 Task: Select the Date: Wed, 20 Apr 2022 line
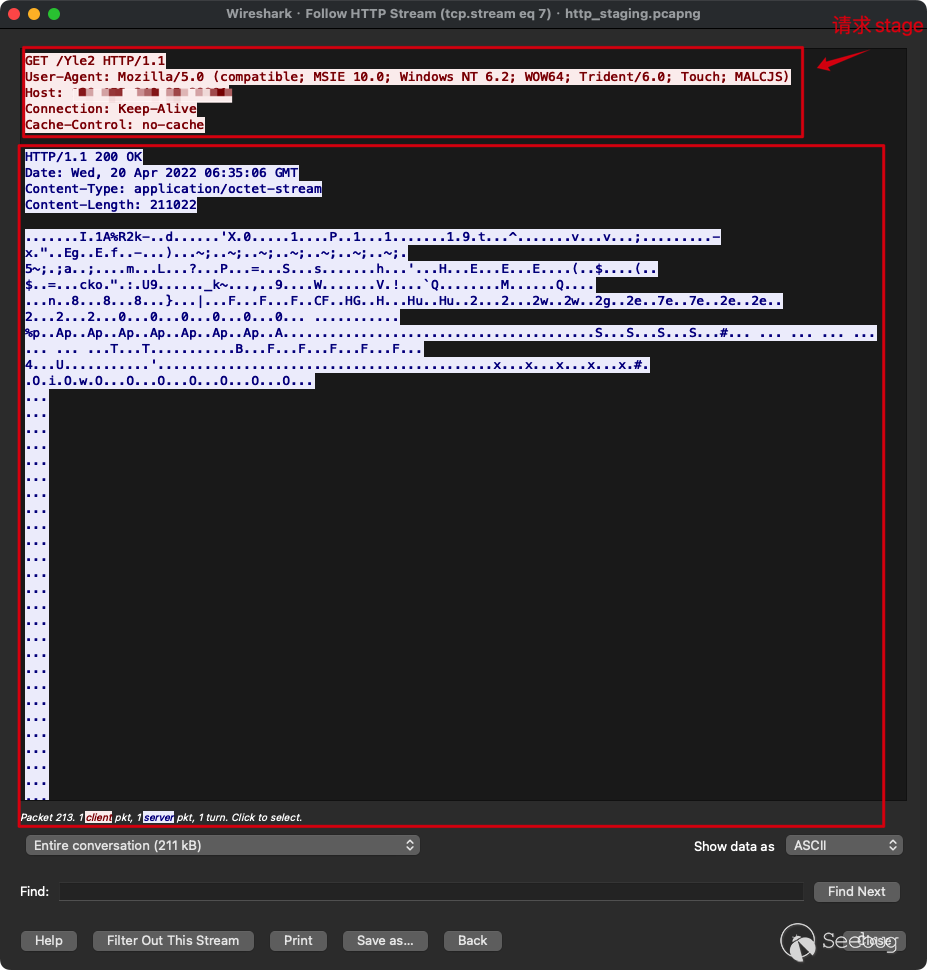[x=162, y=173]
